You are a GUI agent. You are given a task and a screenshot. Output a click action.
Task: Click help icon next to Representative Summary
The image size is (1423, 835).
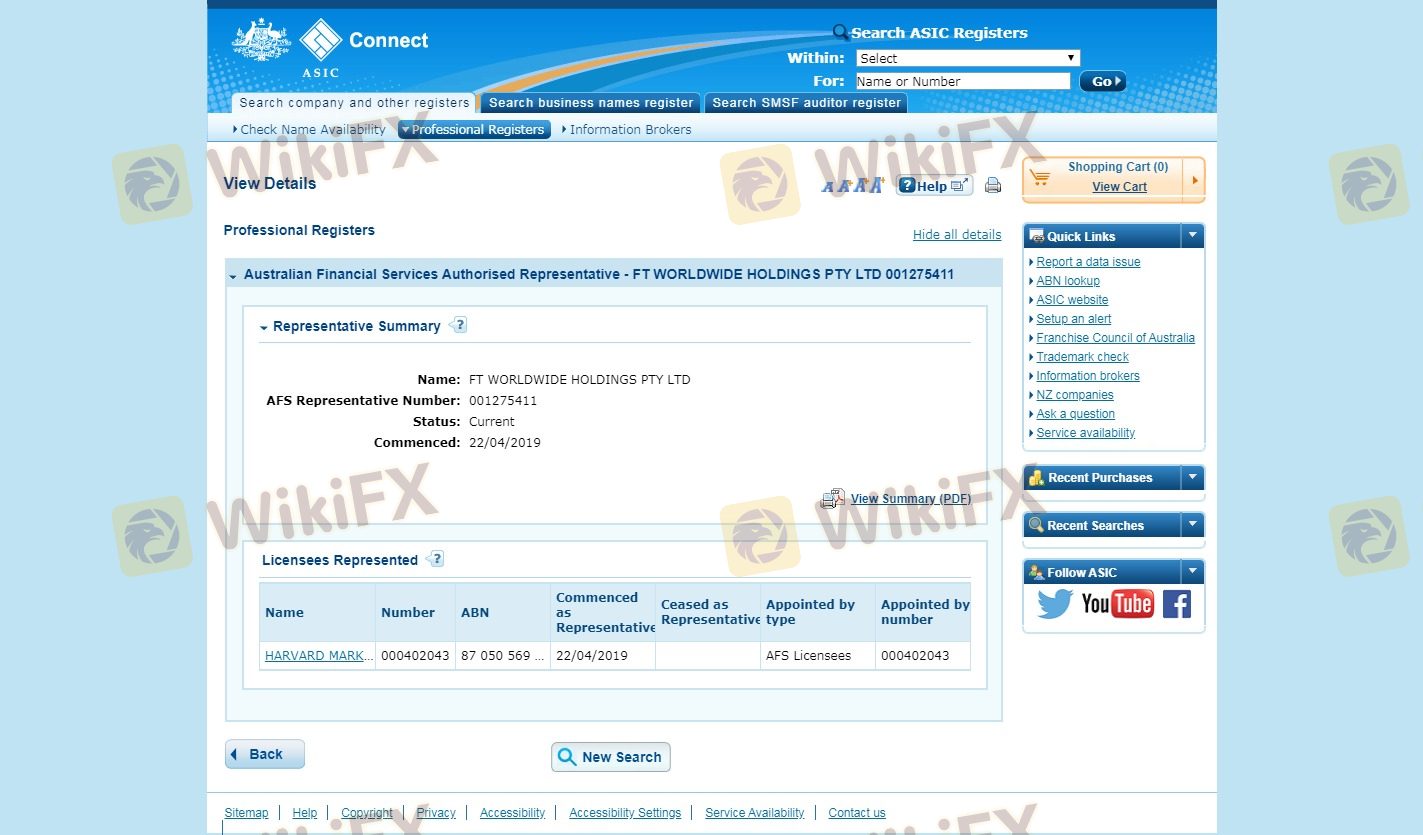459,325
